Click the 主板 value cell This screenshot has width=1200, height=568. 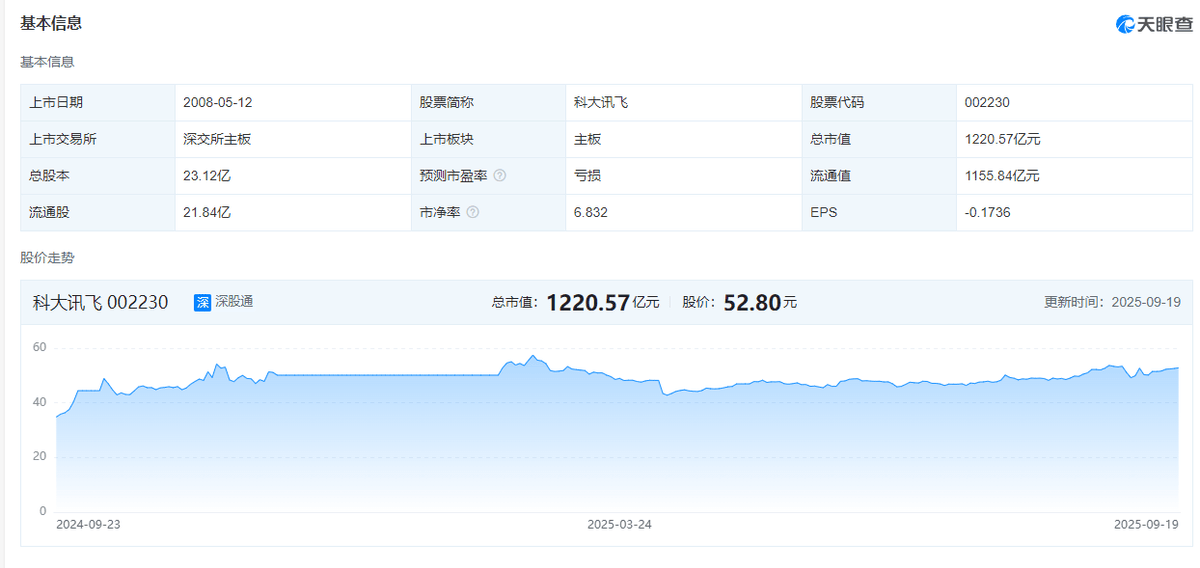click(x=683, y=139)
